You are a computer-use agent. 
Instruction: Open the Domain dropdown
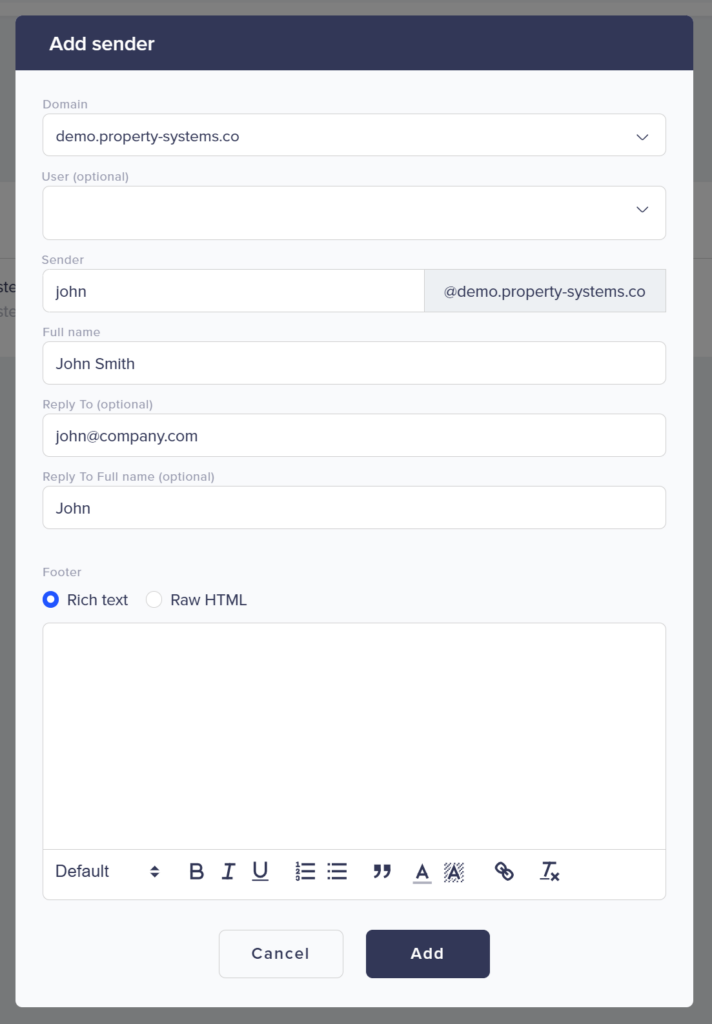pyautogui.click(x=354, y=136)
